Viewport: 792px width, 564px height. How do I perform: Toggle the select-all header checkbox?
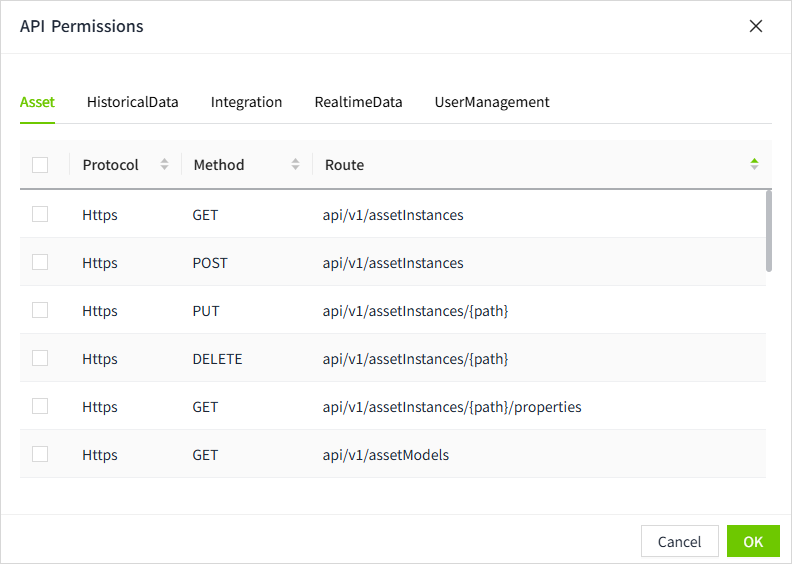pyautogui.click(x=40, y=165)
